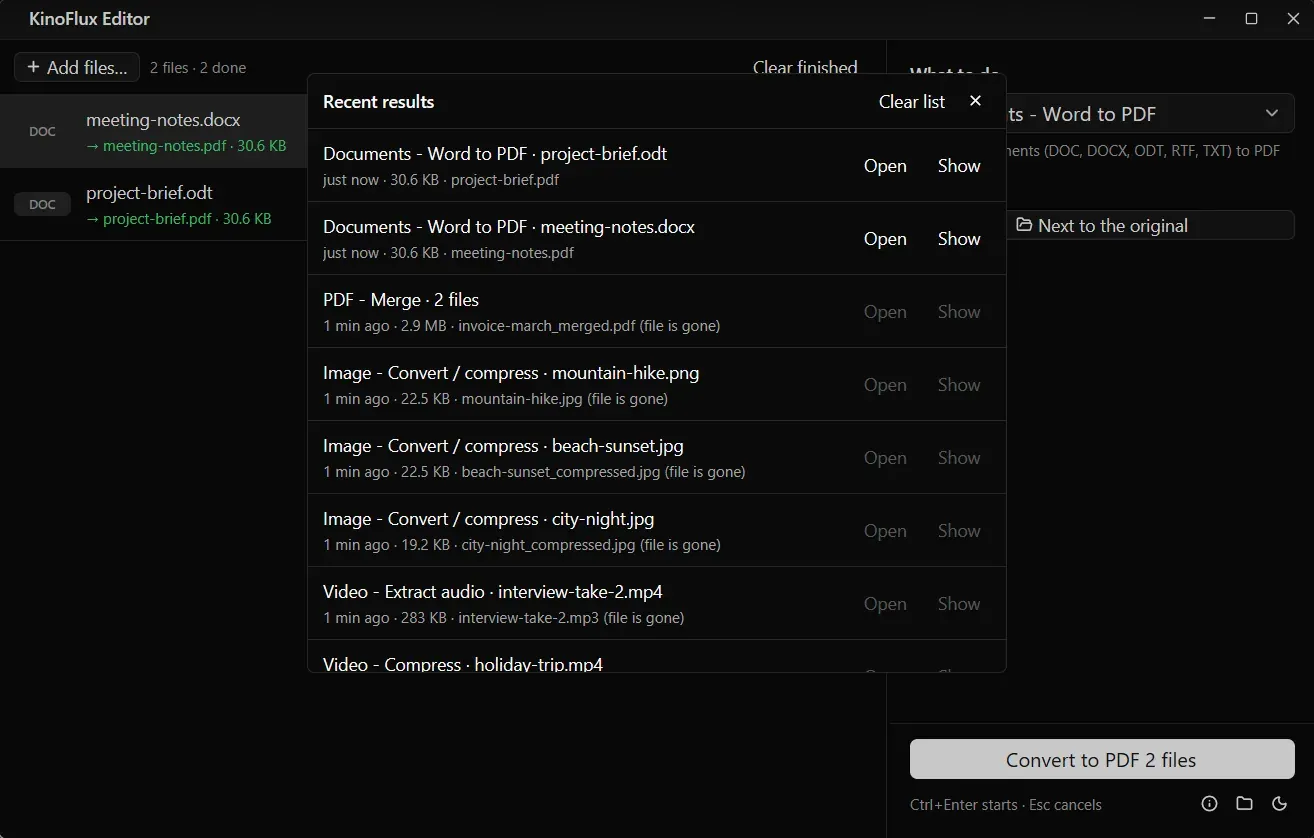
Task: Click Show on the mountain-hike.png result
Action: coord(959,385)
